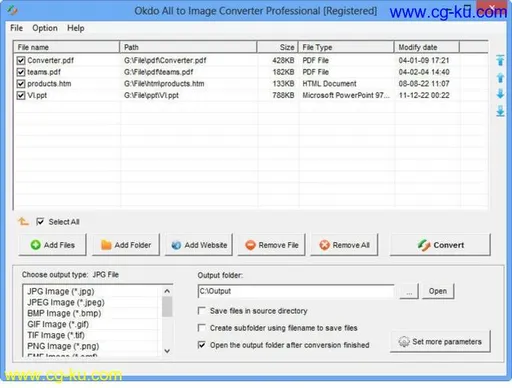The width and height of the screenshot is (512, 388).
Task: Browse for output folder with ellipsis button
Action: pos(409,291)
